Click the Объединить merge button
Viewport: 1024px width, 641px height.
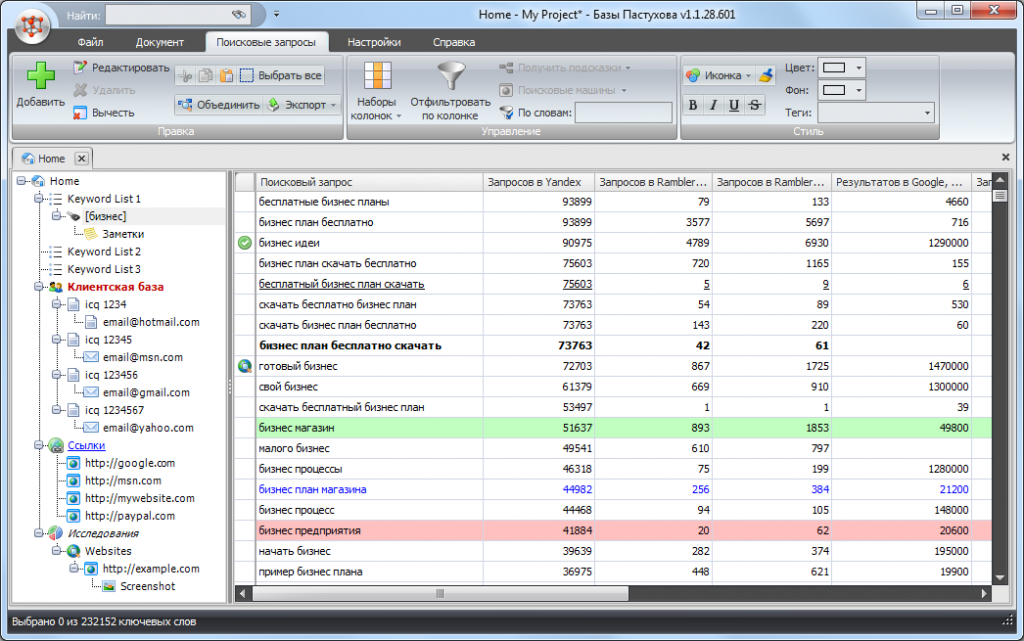click(219, 104)
